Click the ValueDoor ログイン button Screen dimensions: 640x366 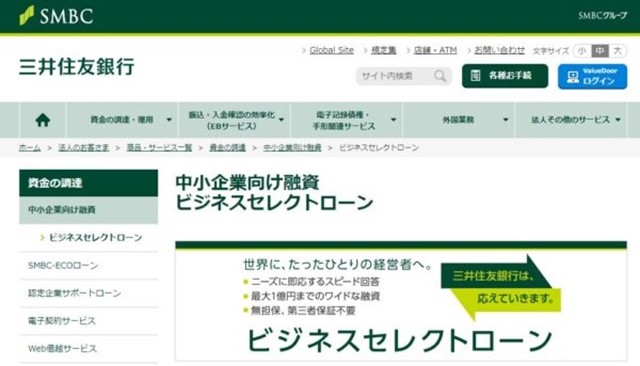tap(592, 76)
